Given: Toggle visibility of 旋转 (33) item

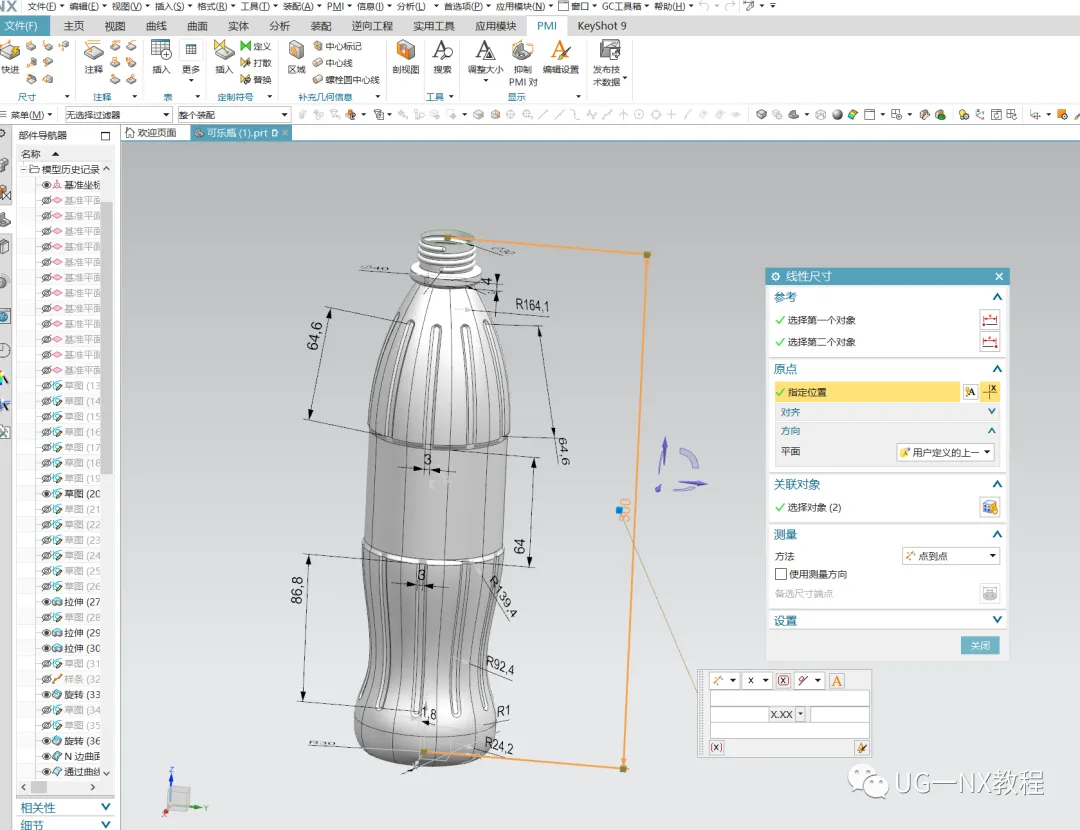Looking at the screenshot, I should click(47, 694).
